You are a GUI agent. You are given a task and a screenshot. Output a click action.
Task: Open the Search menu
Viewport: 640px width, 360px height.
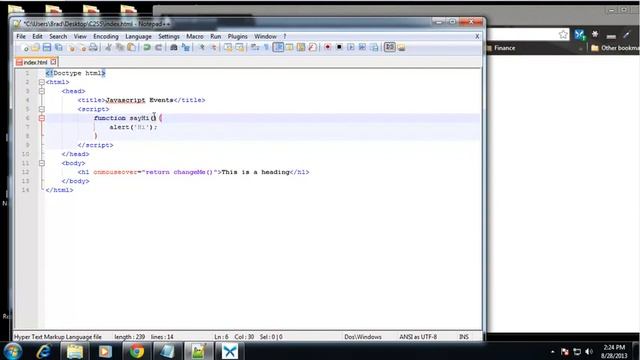58,36
